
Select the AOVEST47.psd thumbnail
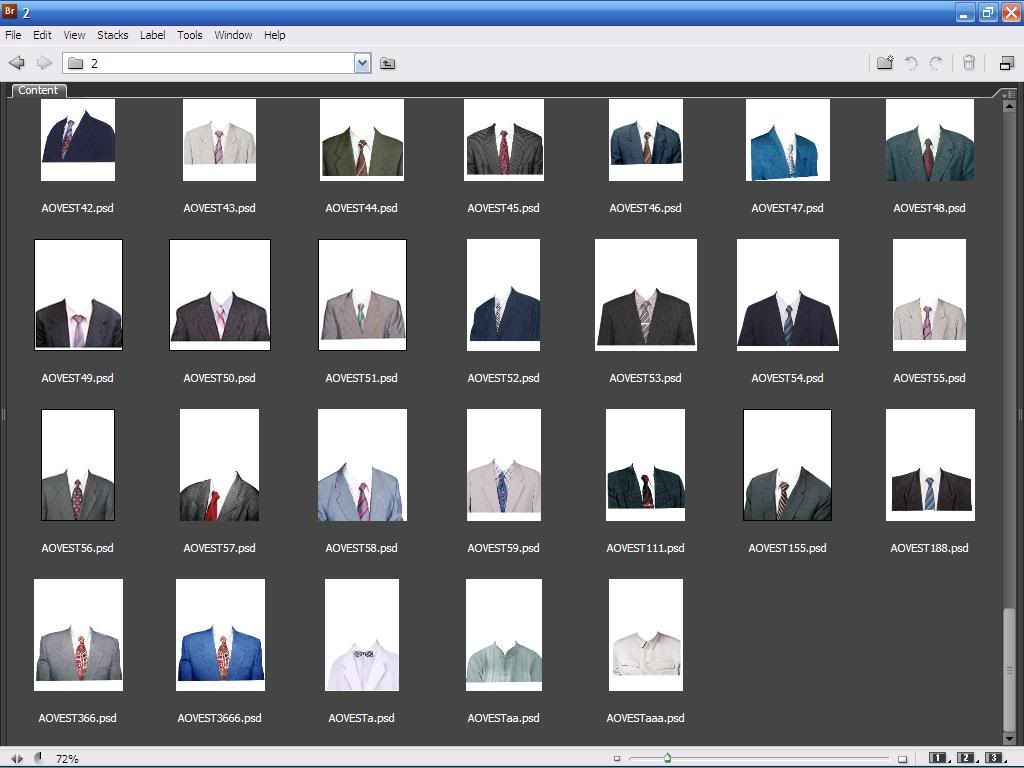tap(788, 140)
